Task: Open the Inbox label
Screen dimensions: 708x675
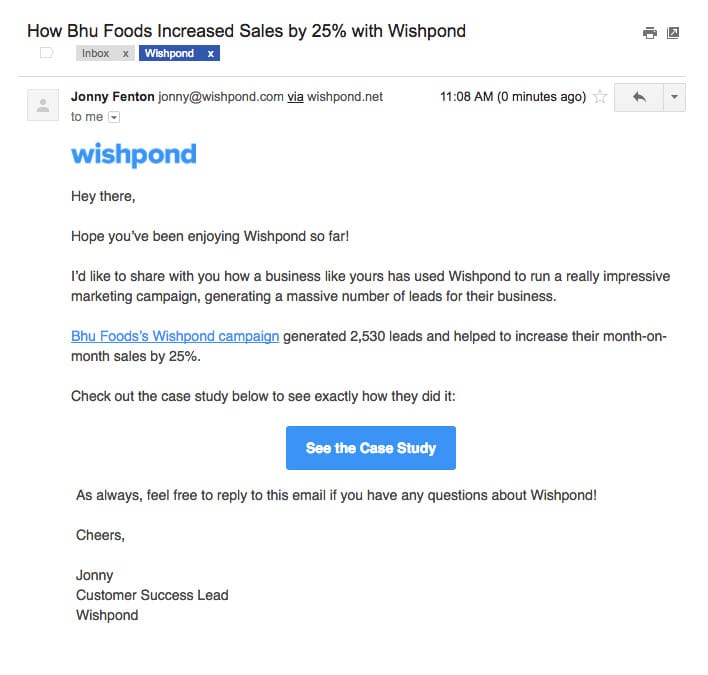Action: pos(96,53)
